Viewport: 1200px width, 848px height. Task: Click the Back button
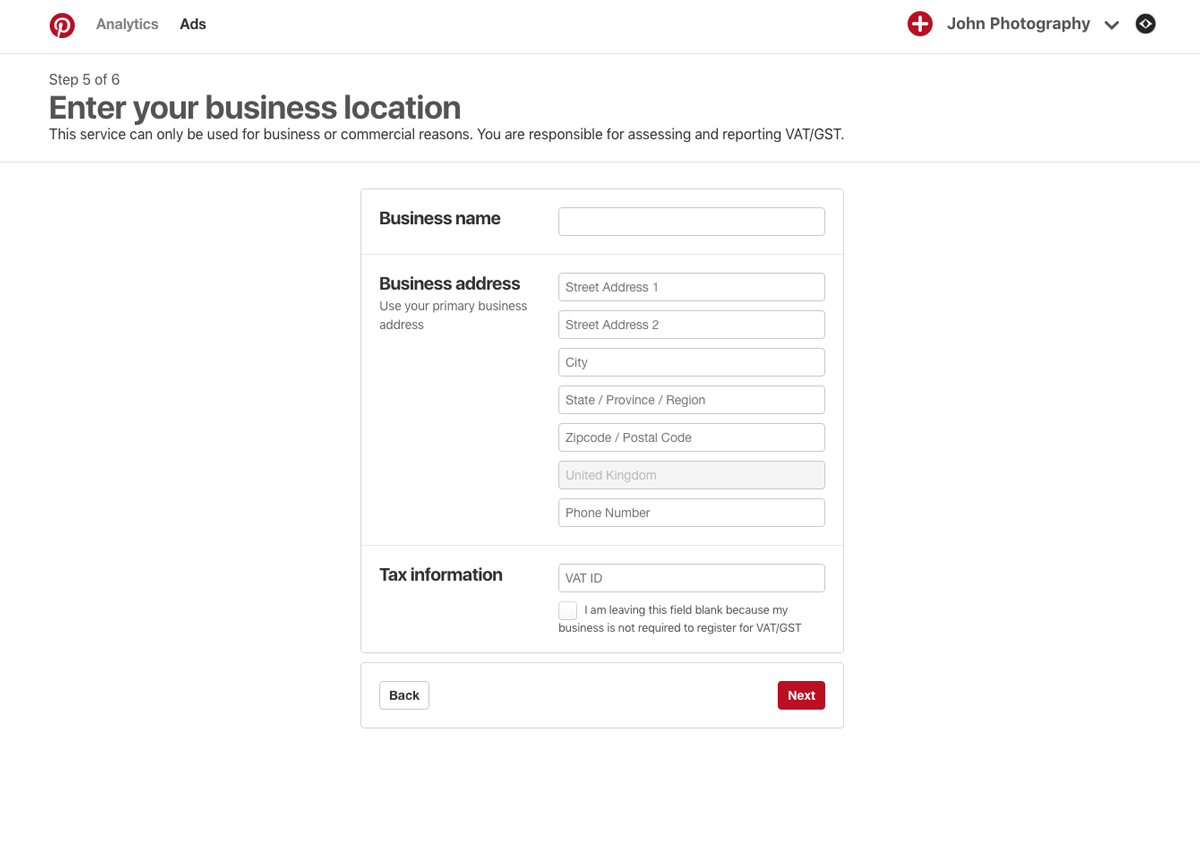[404, 694]
